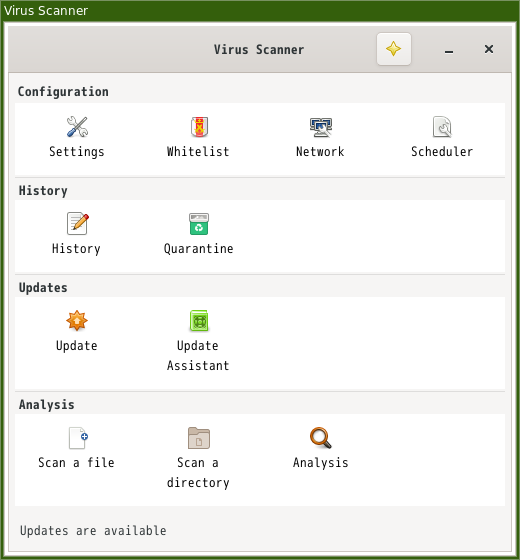Click the Analysis section heading
Image resolution: width=520 pixels, height=560 pixels.
coord(47,405)
